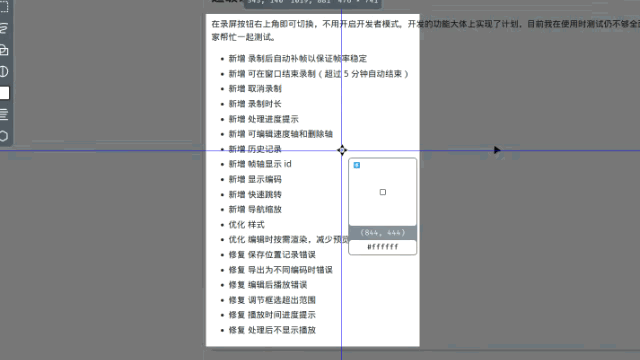The height and width of the screenshot is (360, 640).
Task: Click 优化 样式 list item
Action: tap(246, 224)
